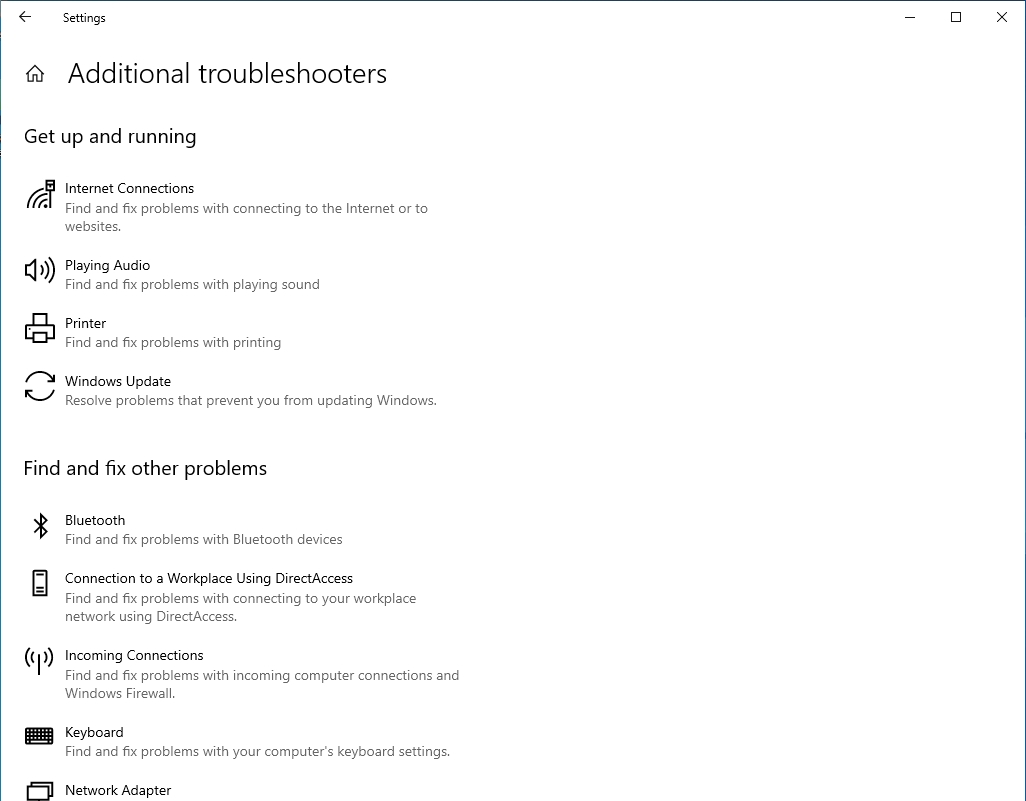Navigate back with the back arrow
The width and height of the screenshot is (1026, 801).
pyautogui.click(x=25, y=17)
